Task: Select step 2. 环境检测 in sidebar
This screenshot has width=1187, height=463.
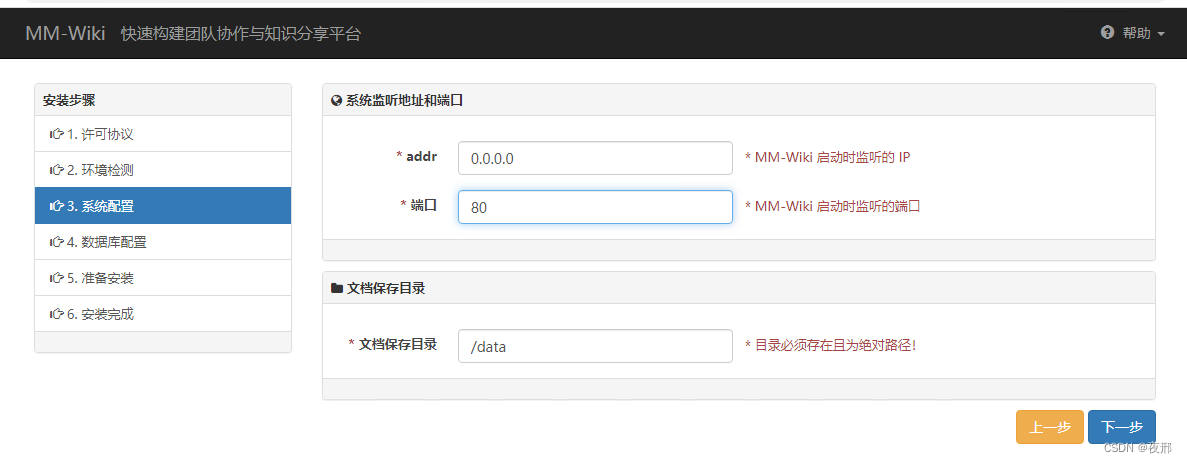Action: click(x=163, y=170)
